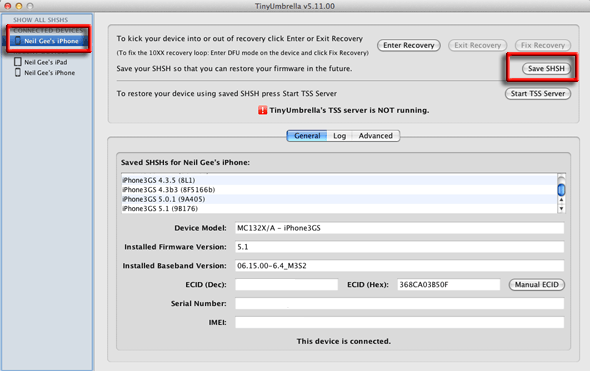
Task: Click the "This device is connected." status text
Action: [x=344, y=341]
